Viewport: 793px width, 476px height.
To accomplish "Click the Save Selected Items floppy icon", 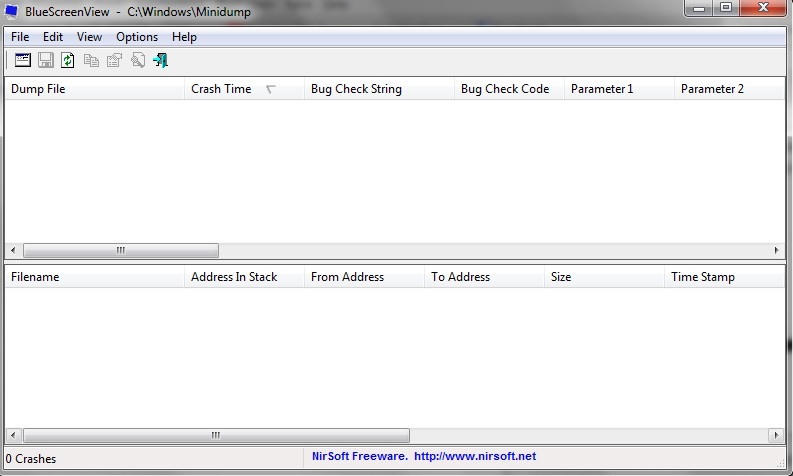I will point(46,60).
